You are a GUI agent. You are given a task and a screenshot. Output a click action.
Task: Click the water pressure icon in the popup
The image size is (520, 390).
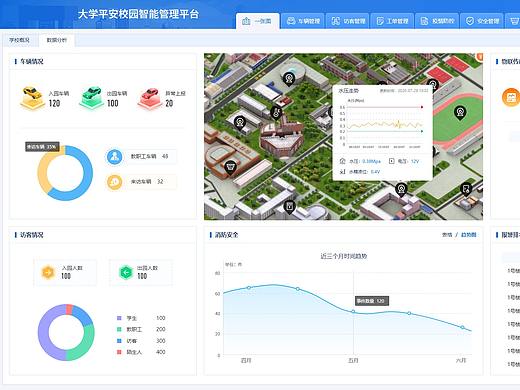[x=342, y=161]
